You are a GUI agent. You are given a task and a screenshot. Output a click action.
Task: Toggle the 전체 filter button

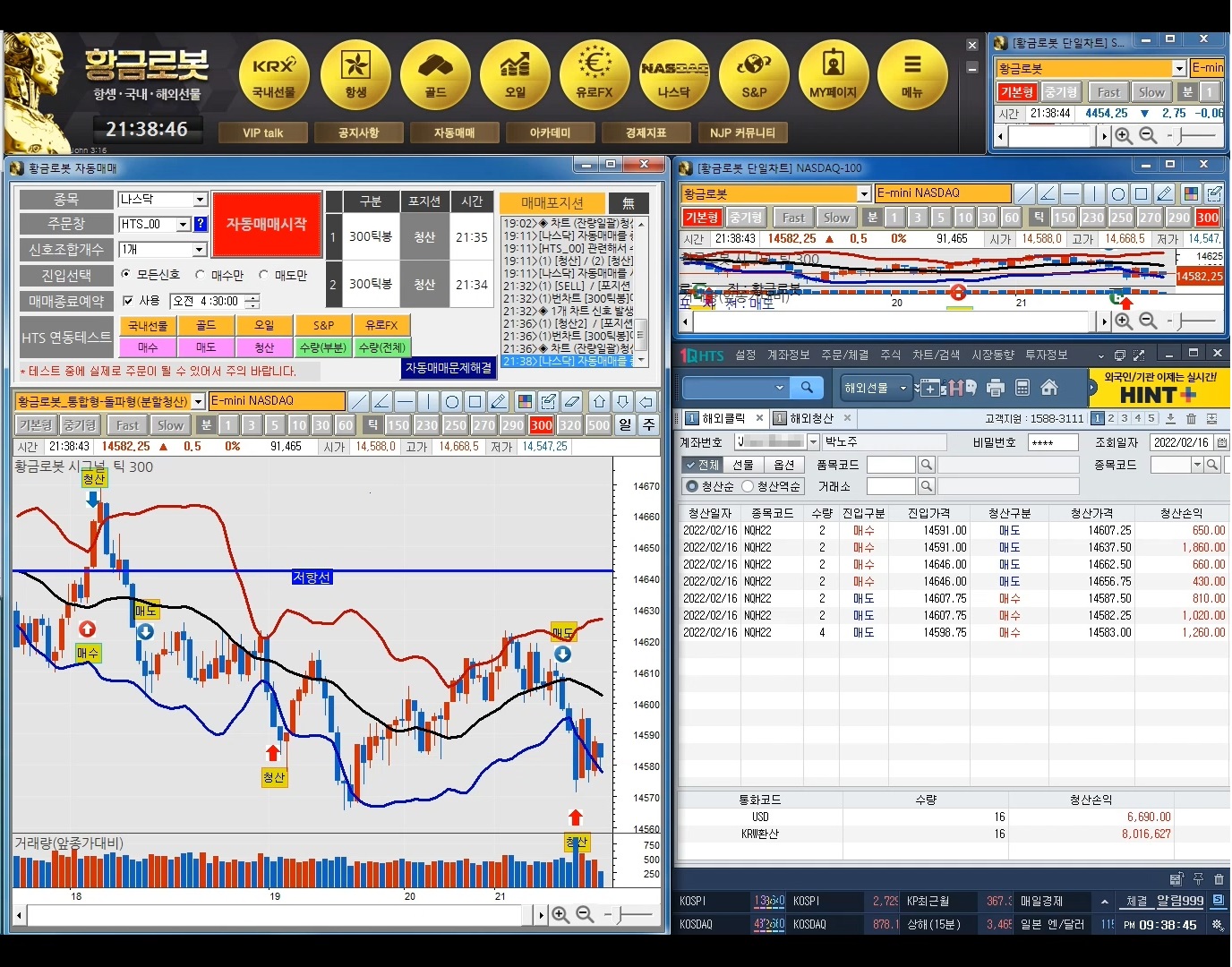(701, 465)
